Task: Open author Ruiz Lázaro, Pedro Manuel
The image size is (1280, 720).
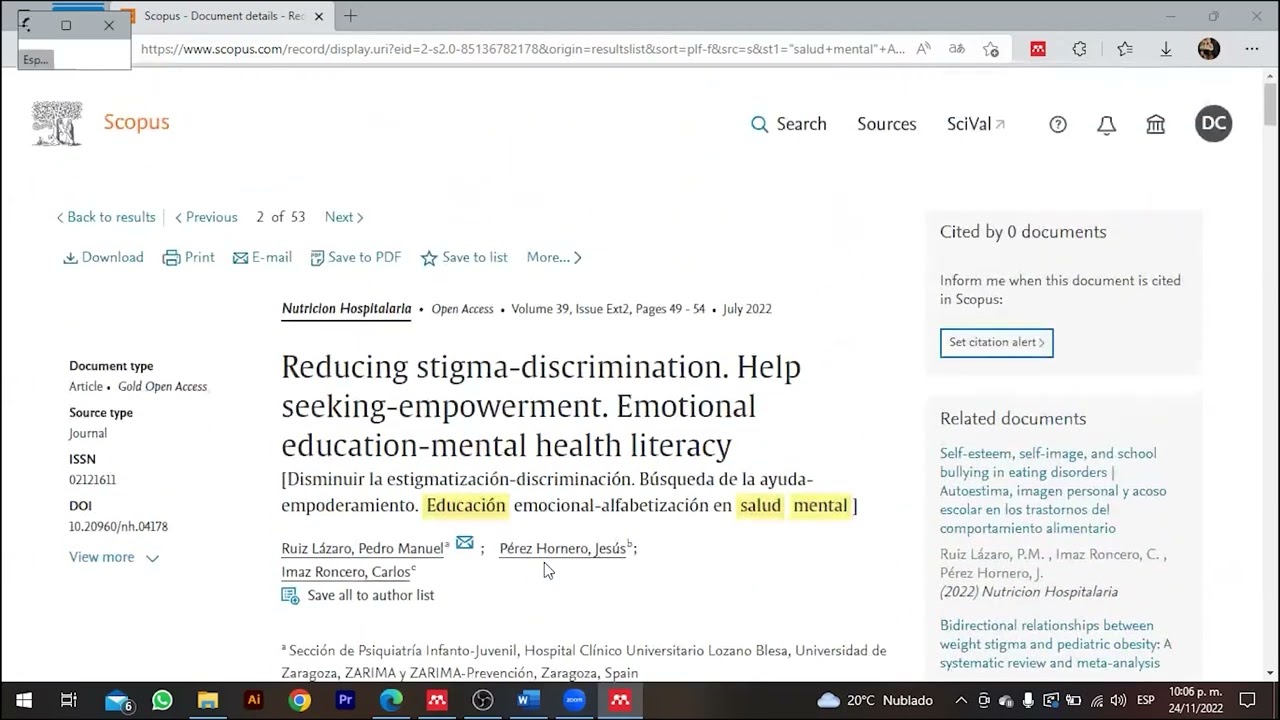Action: [362, 548]
